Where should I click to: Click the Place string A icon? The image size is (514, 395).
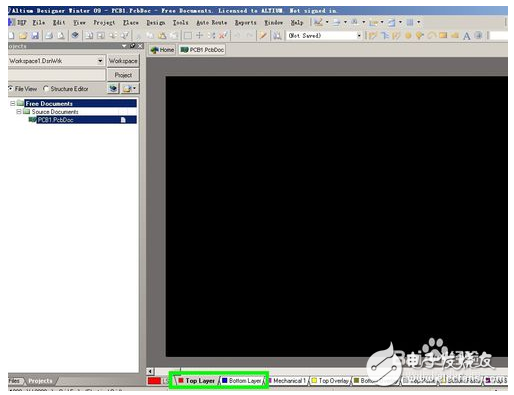tap(467, 36)
